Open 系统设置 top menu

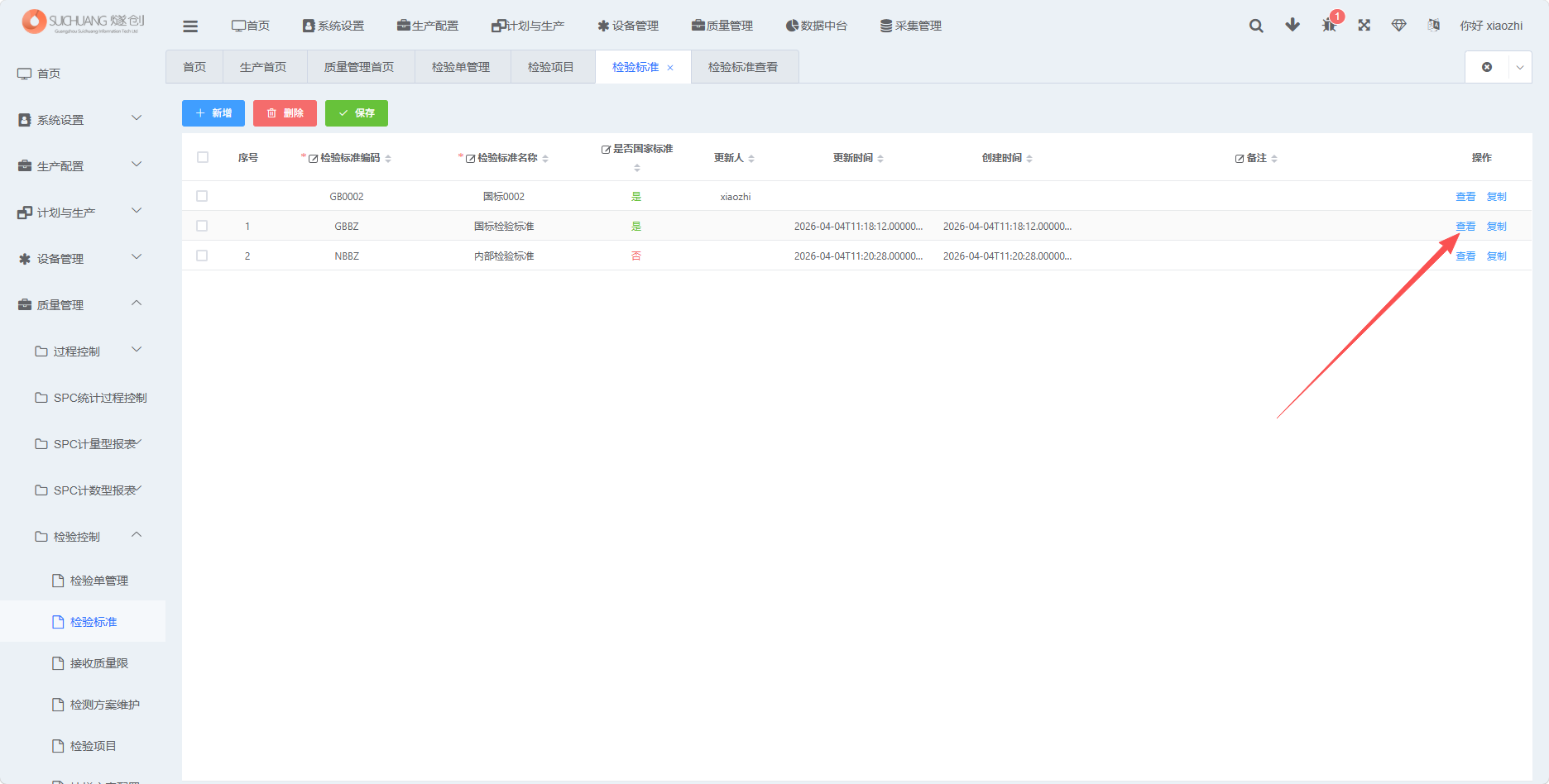(x=333, y=26)
